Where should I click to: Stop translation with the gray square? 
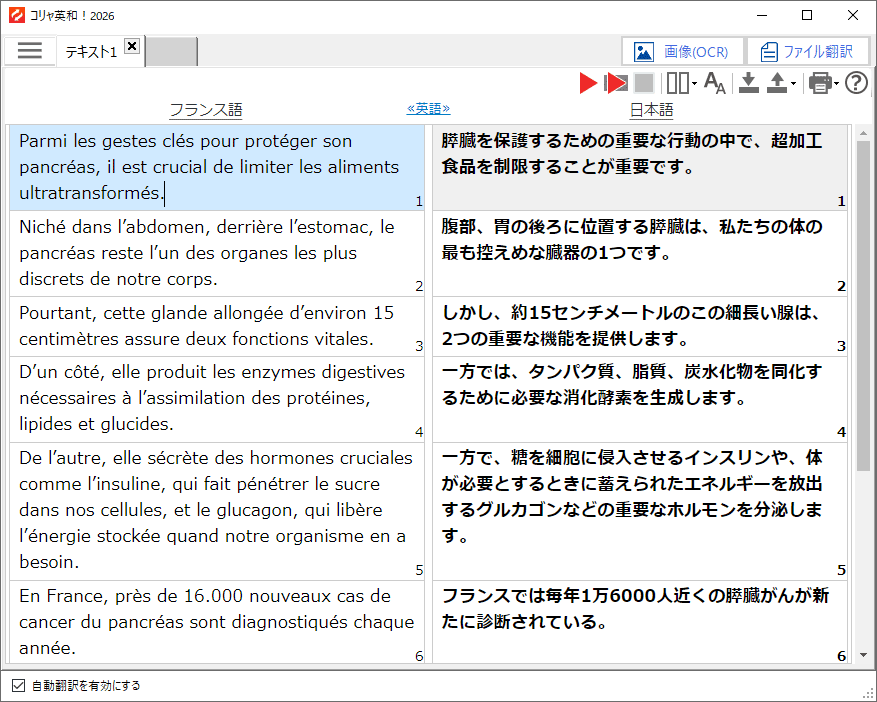tap(644, 83)
